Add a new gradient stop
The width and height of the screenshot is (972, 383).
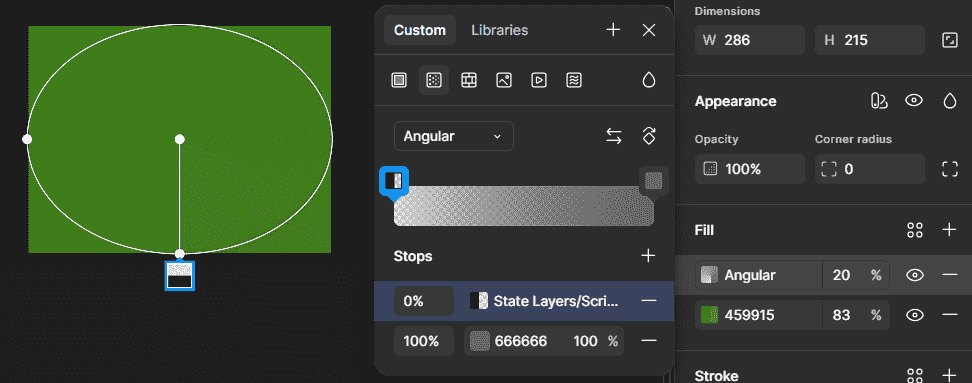click(x=648, y=256)
